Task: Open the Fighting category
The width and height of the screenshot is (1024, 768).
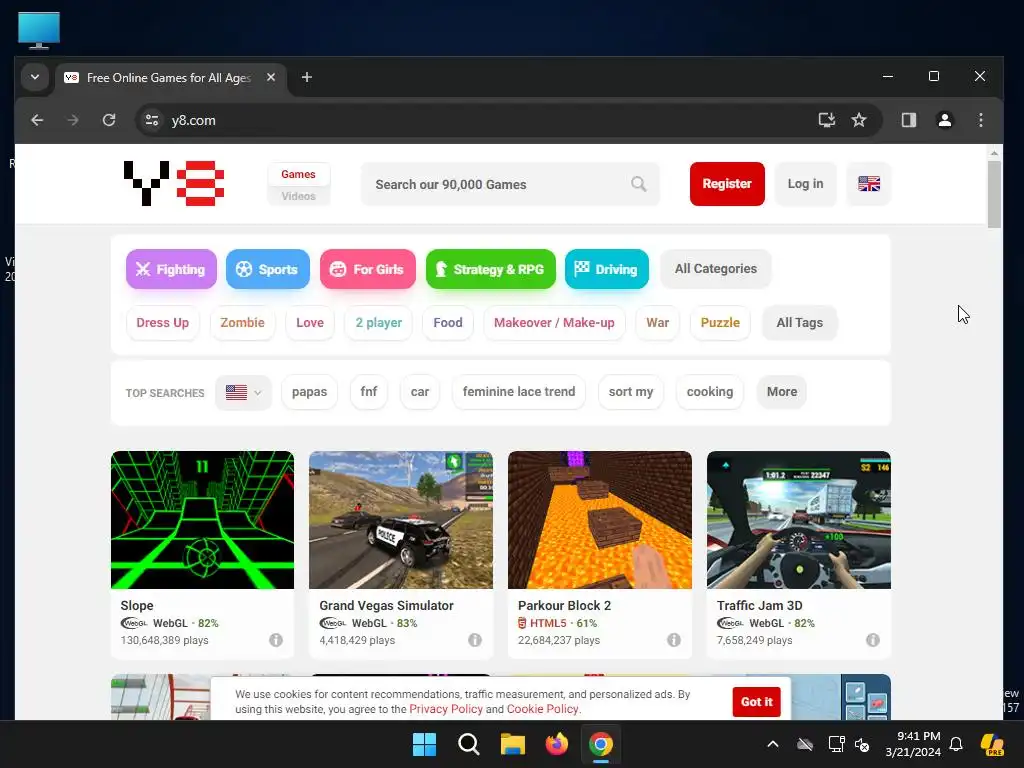Action: click(x=171, y=269)
